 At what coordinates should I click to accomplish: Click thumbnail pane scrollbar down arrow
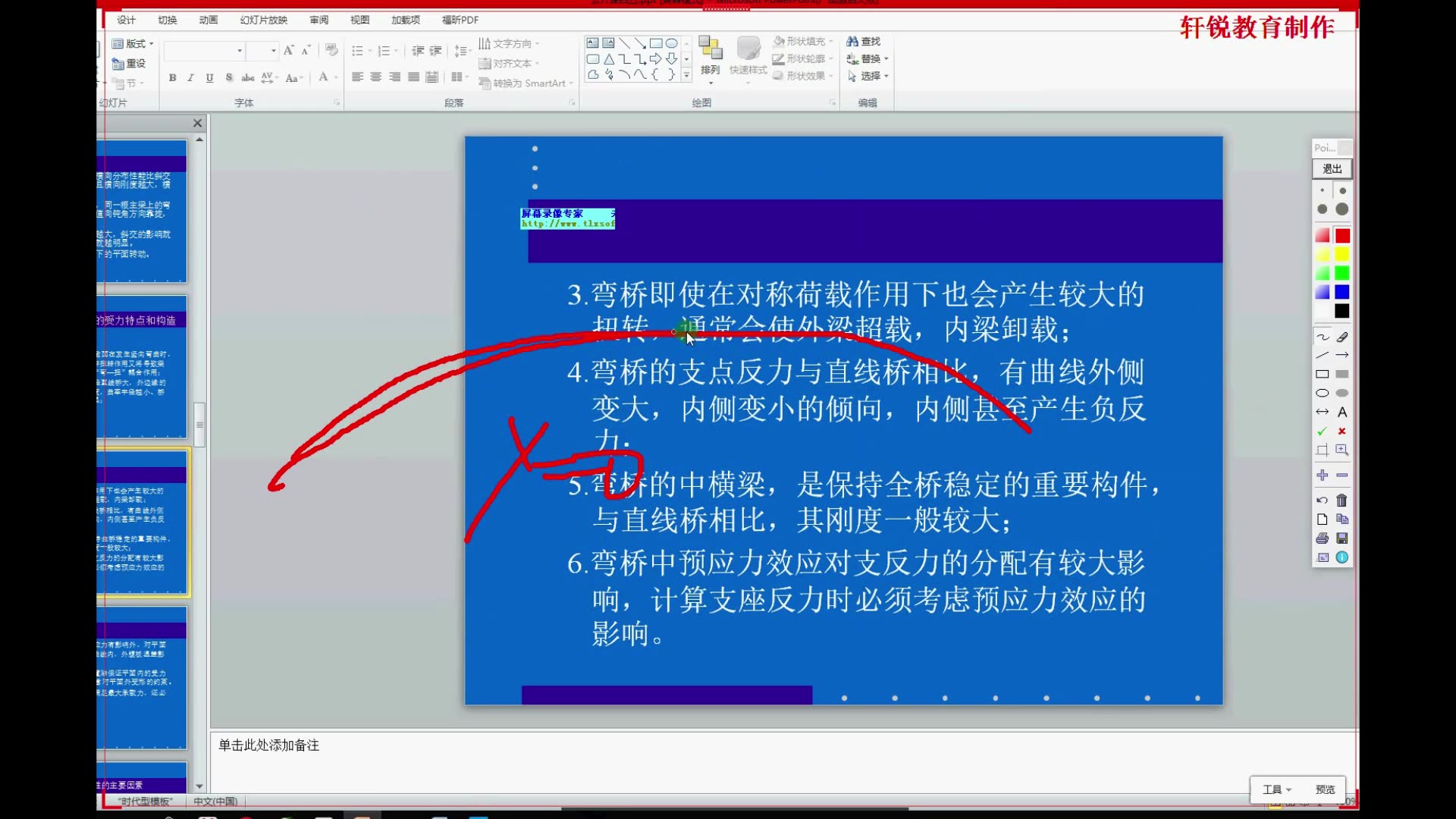point(199,786)
